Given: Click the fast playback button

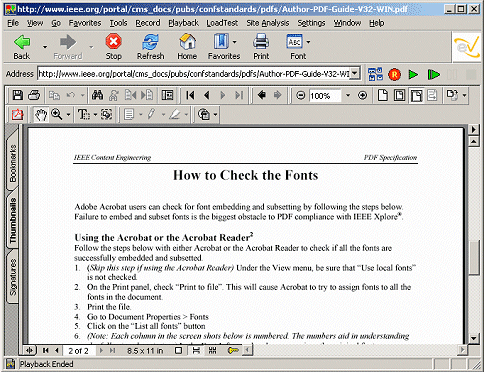Looking at the screenshot, I should (x=433, y=74).
